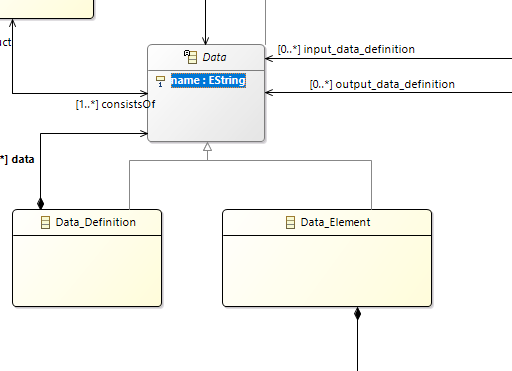Viewport: 512px width, 371px height.
Task: Click the composition diamond above Data_Definition
Action: point(40,203)
